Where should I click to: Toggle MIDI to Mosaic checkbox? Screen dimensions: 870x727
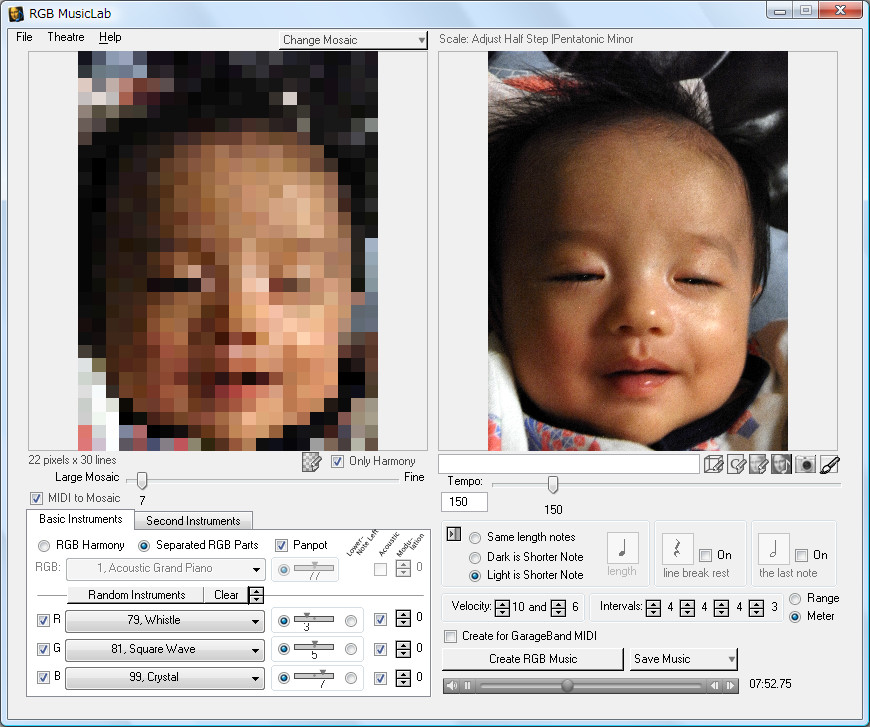pos(37,498)
